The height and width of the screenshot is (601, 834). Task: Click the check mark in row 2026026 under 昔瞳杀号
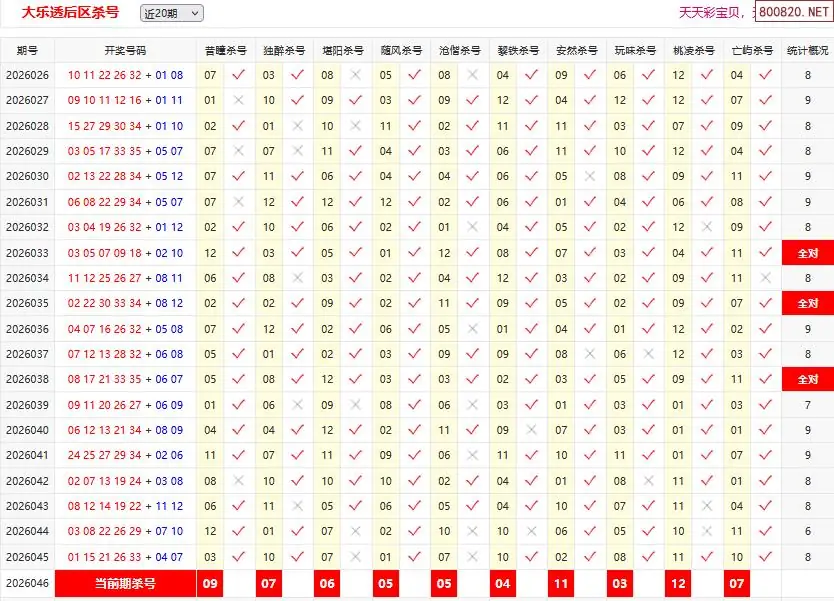click(238, 75)
